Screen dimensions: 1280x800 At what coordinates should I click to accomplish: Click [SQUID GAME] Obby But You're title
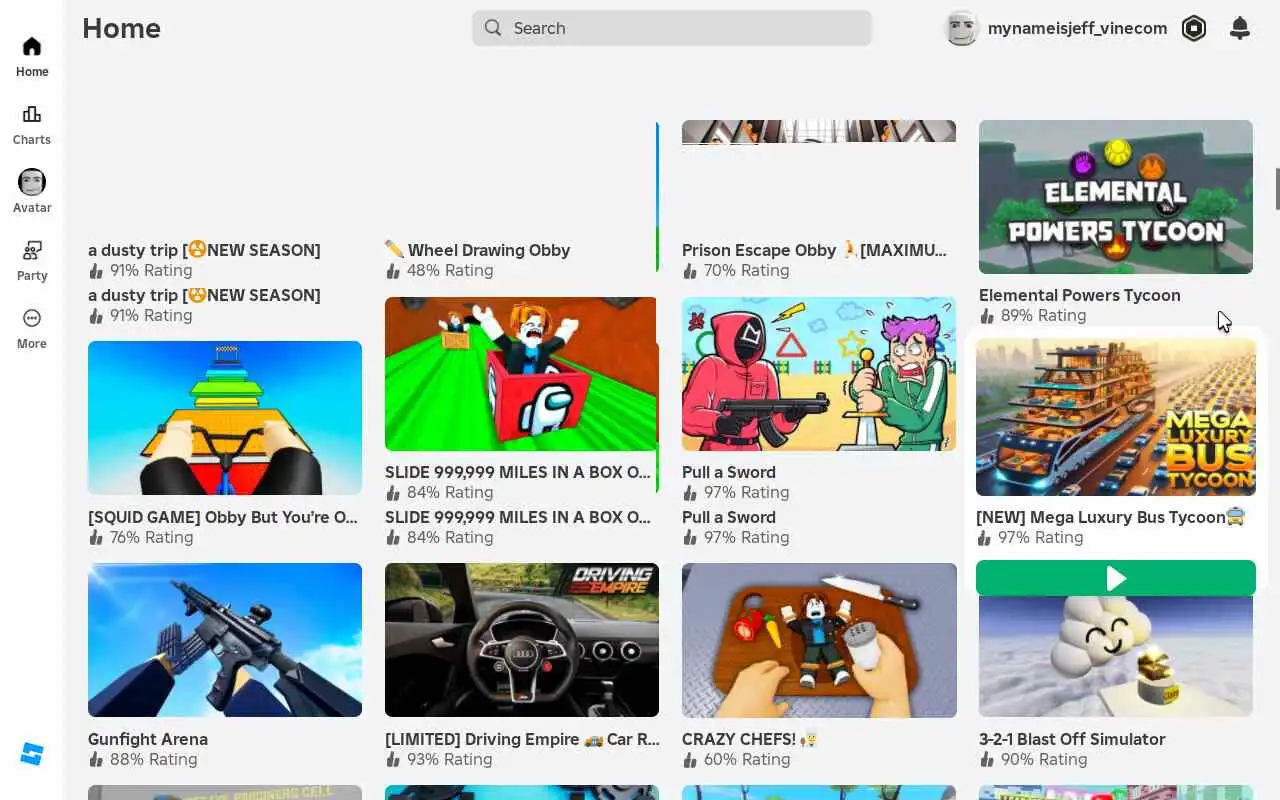223,517
